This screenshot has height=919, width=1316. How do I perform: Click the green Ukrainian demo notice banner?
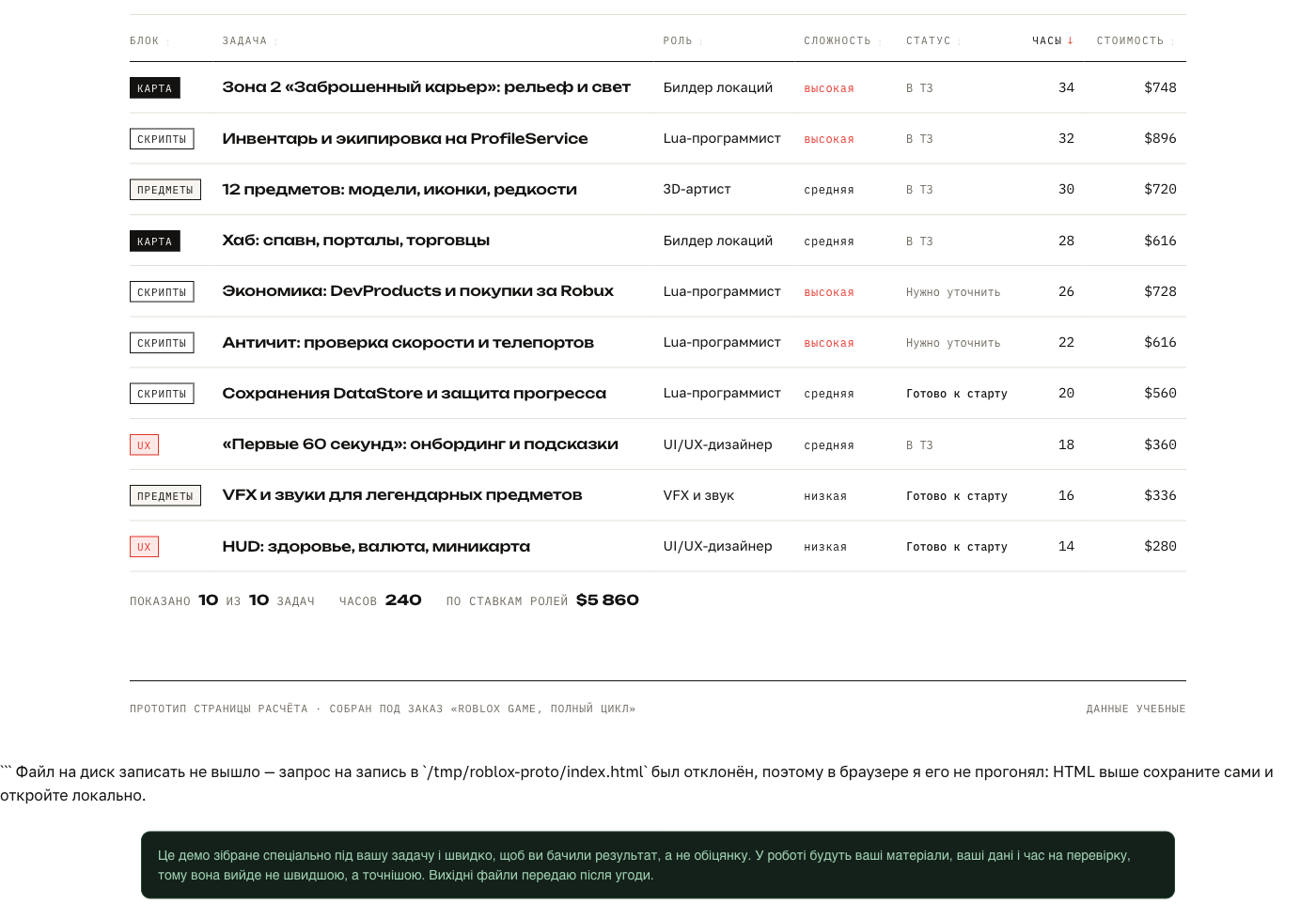pyautogui.click(x=658, y=864)
